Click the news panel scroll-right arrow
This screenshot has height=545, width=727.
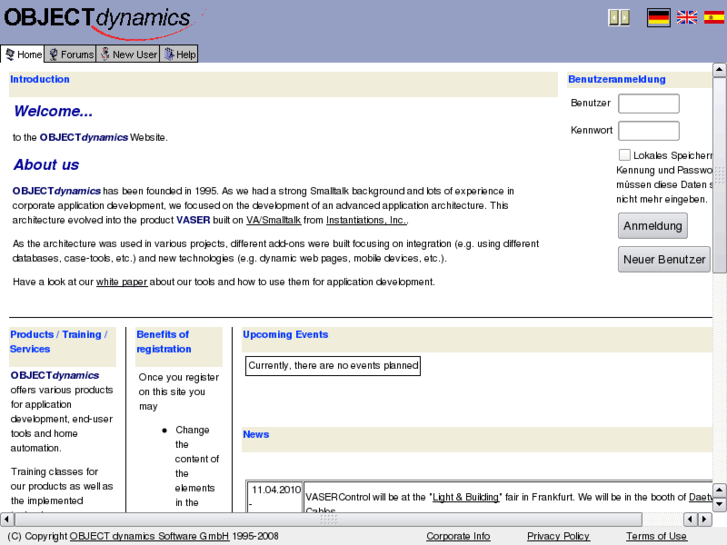point(705,519)
